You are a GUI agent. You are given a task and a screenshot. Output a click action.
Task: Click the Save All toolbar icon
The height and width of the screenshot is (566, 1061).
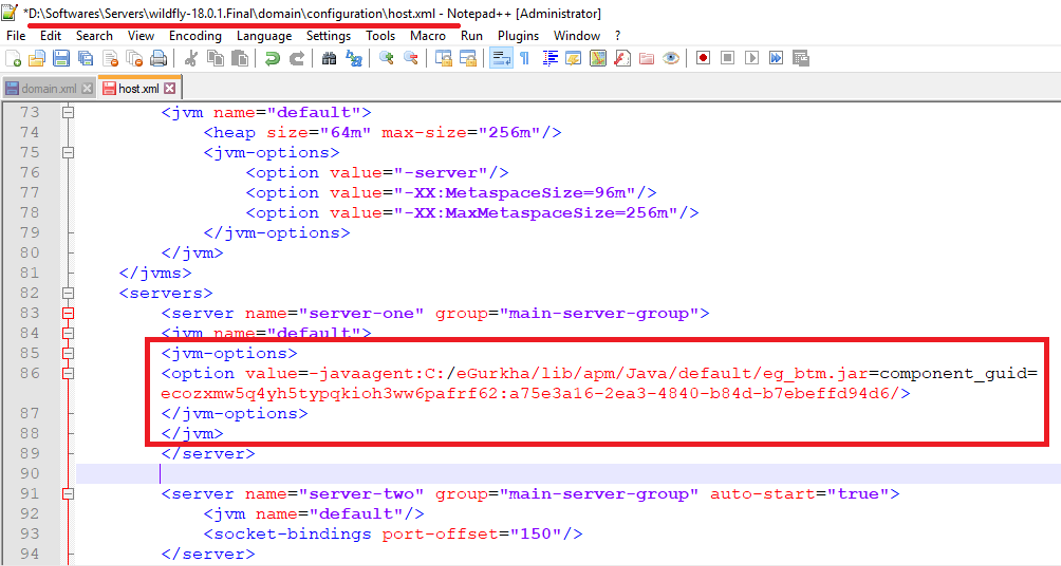tap(86, 58)
